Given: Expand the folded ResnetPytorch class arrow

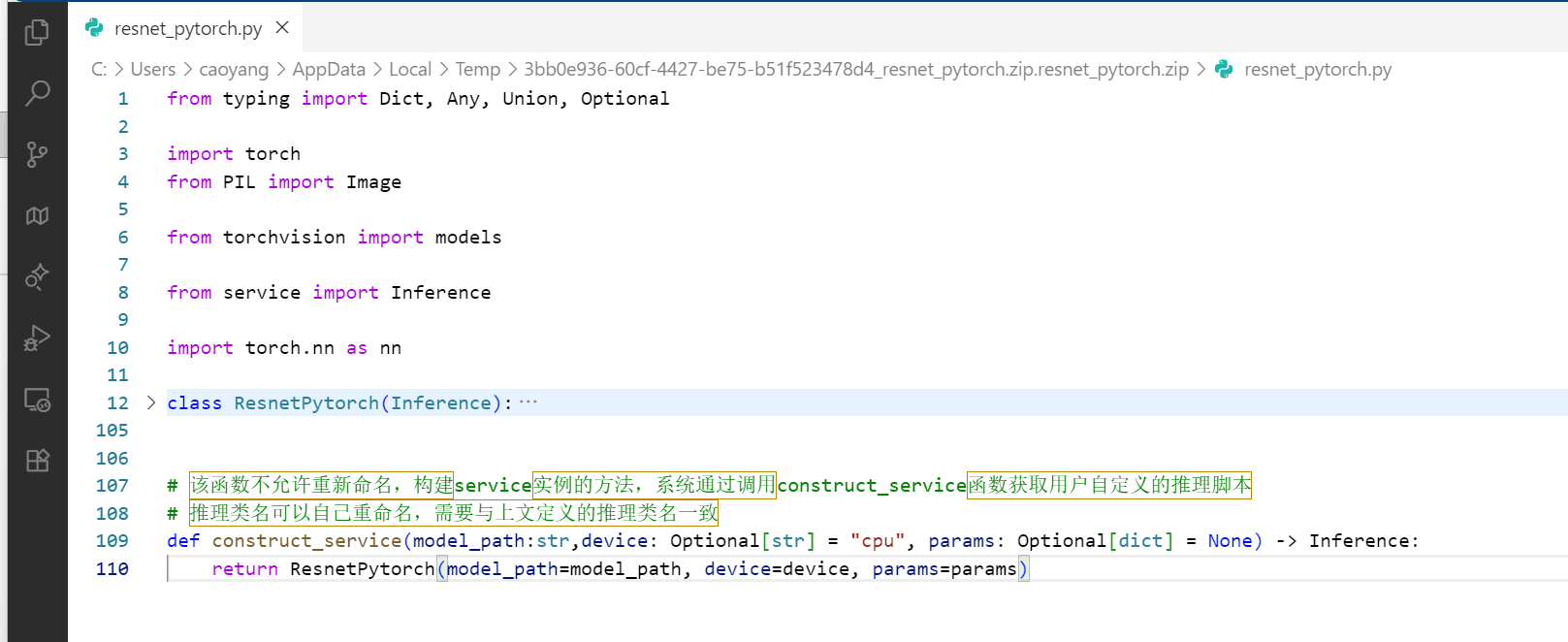Looking at the screenshot, I should coord(151,402).
